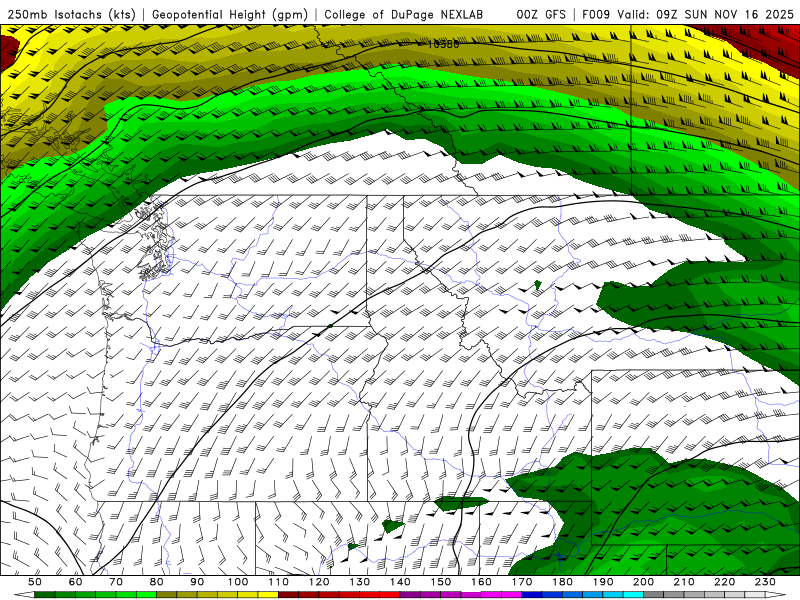Click the 10380 height contour label

[x=443, y=44]
